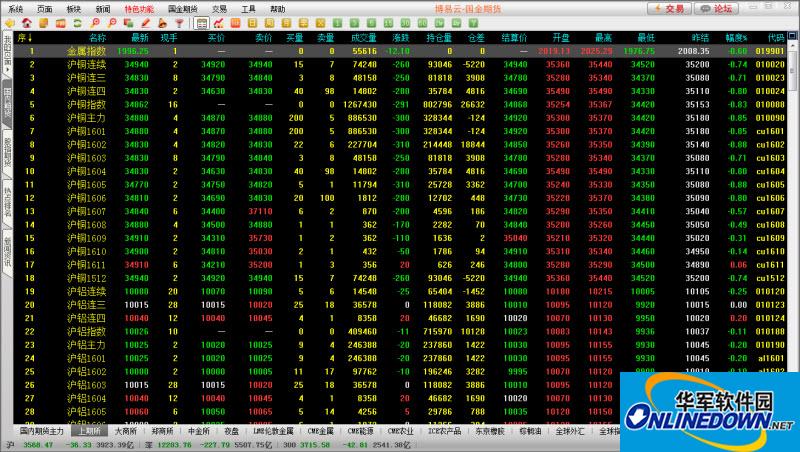Switch to the quote list table view icon
This screenshot has height=452, width=800.
(202, 23)
